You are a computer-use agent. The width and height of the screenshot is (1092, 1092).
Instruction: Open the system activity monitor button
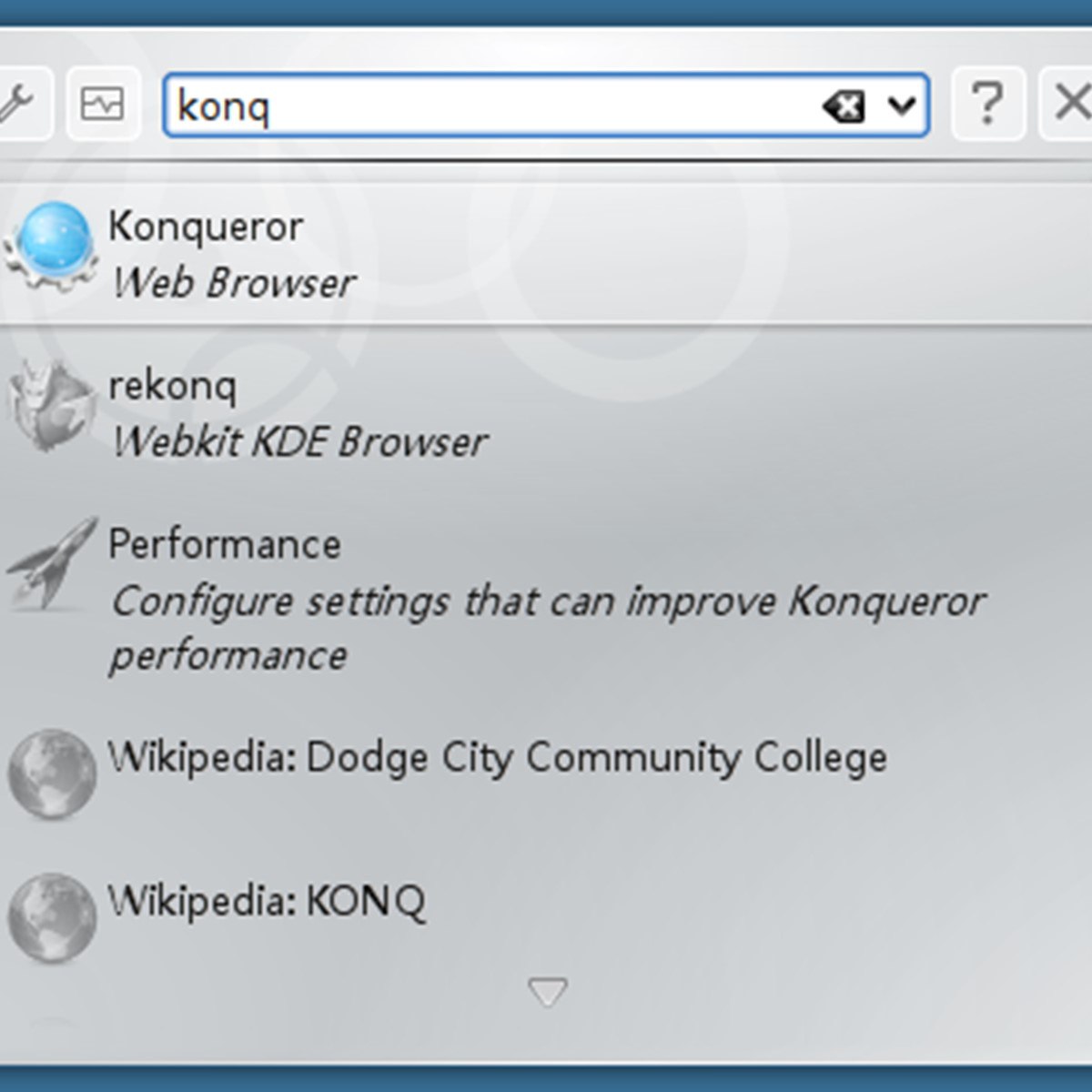[x=103, y=103]
